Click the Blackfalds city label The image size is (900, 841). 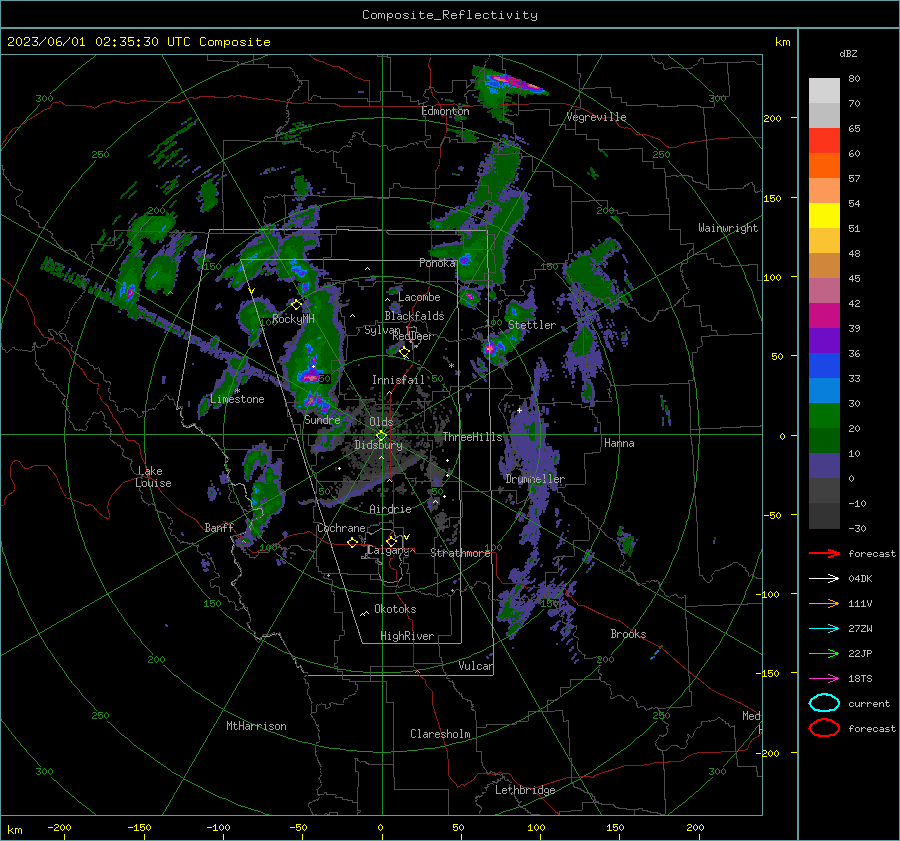point(414,316)
